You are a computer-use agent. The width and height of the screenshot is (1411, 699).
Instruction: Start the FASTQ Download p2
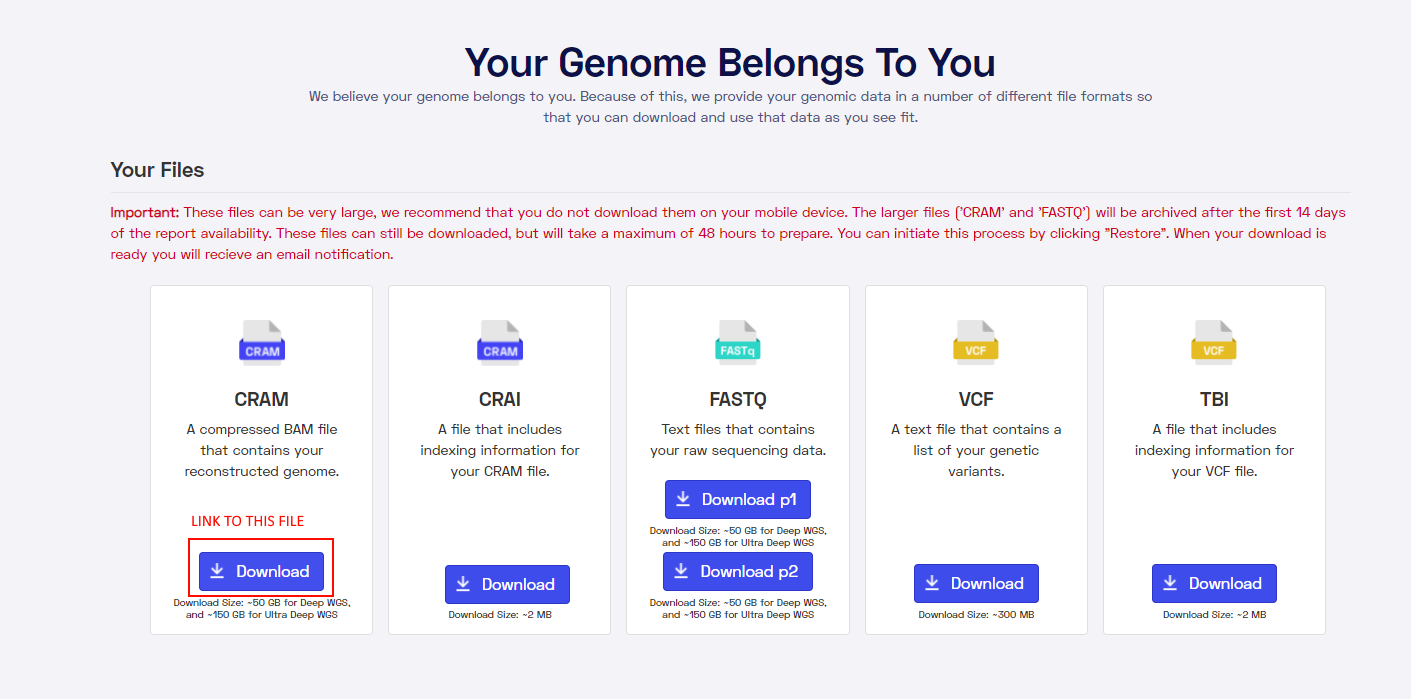coord(738,571)
